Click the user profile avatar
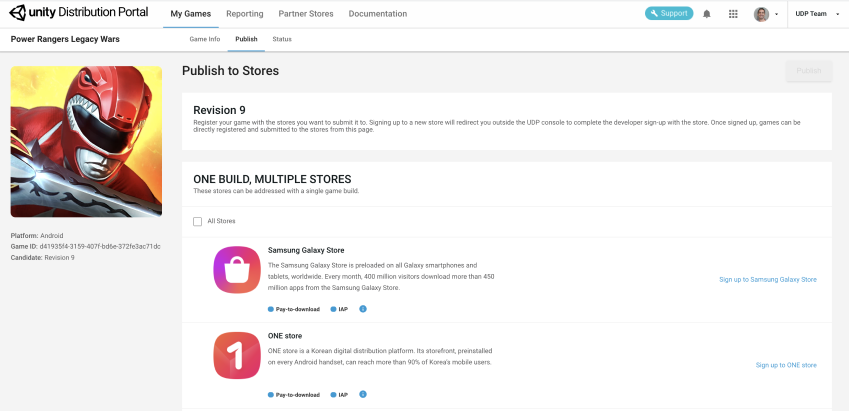Image resolution: width=849 pixels, height=411 pixels. pos(761,14)
